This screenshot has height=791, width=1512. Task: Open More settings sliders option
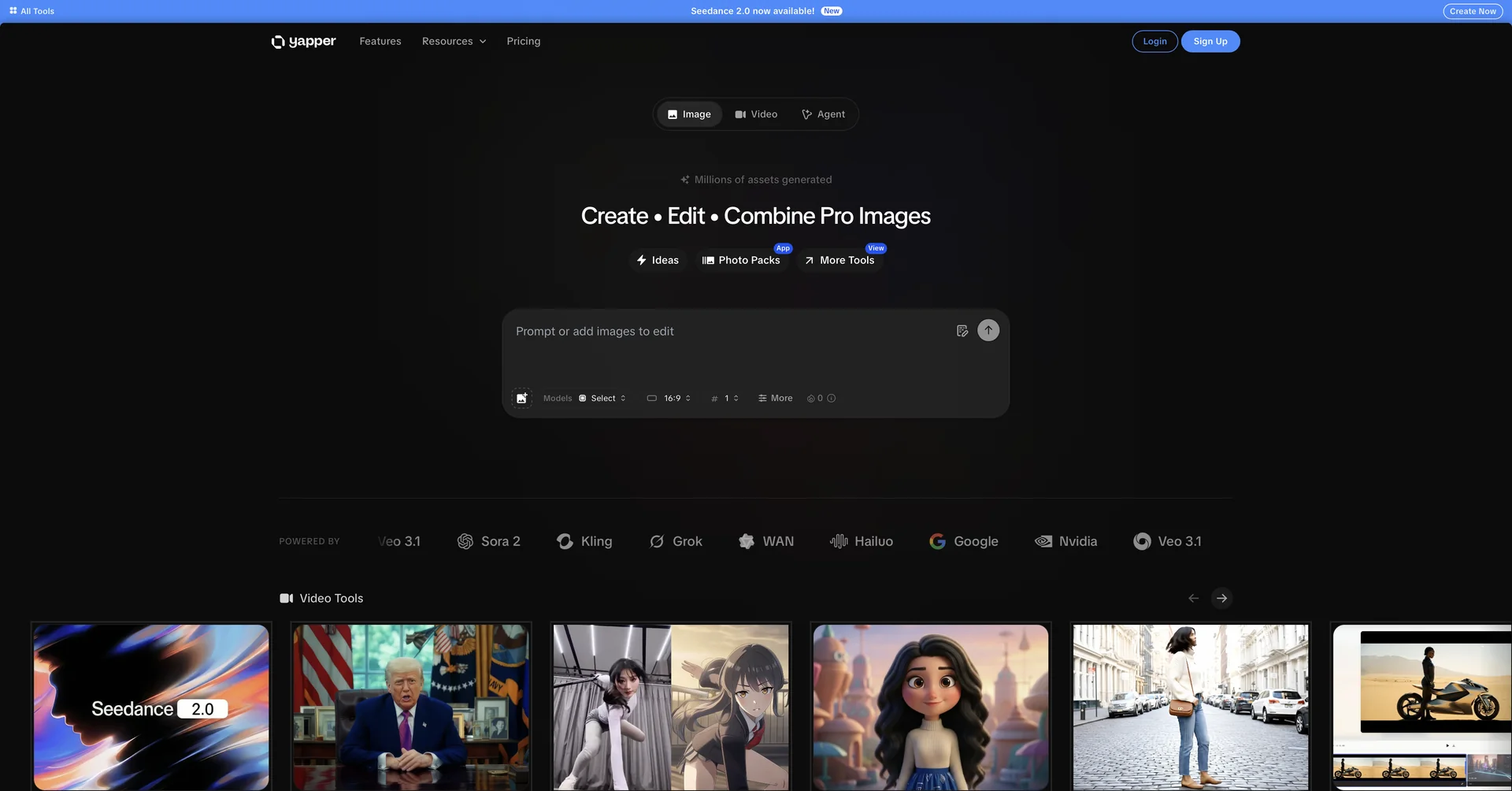[x=775, y=399]
